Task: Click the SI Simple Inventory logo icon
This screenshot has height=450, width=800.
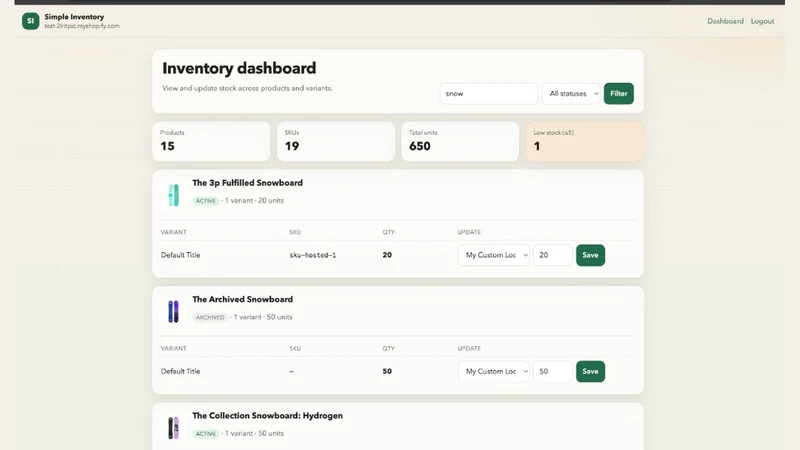Action: (x=31, y=21)
